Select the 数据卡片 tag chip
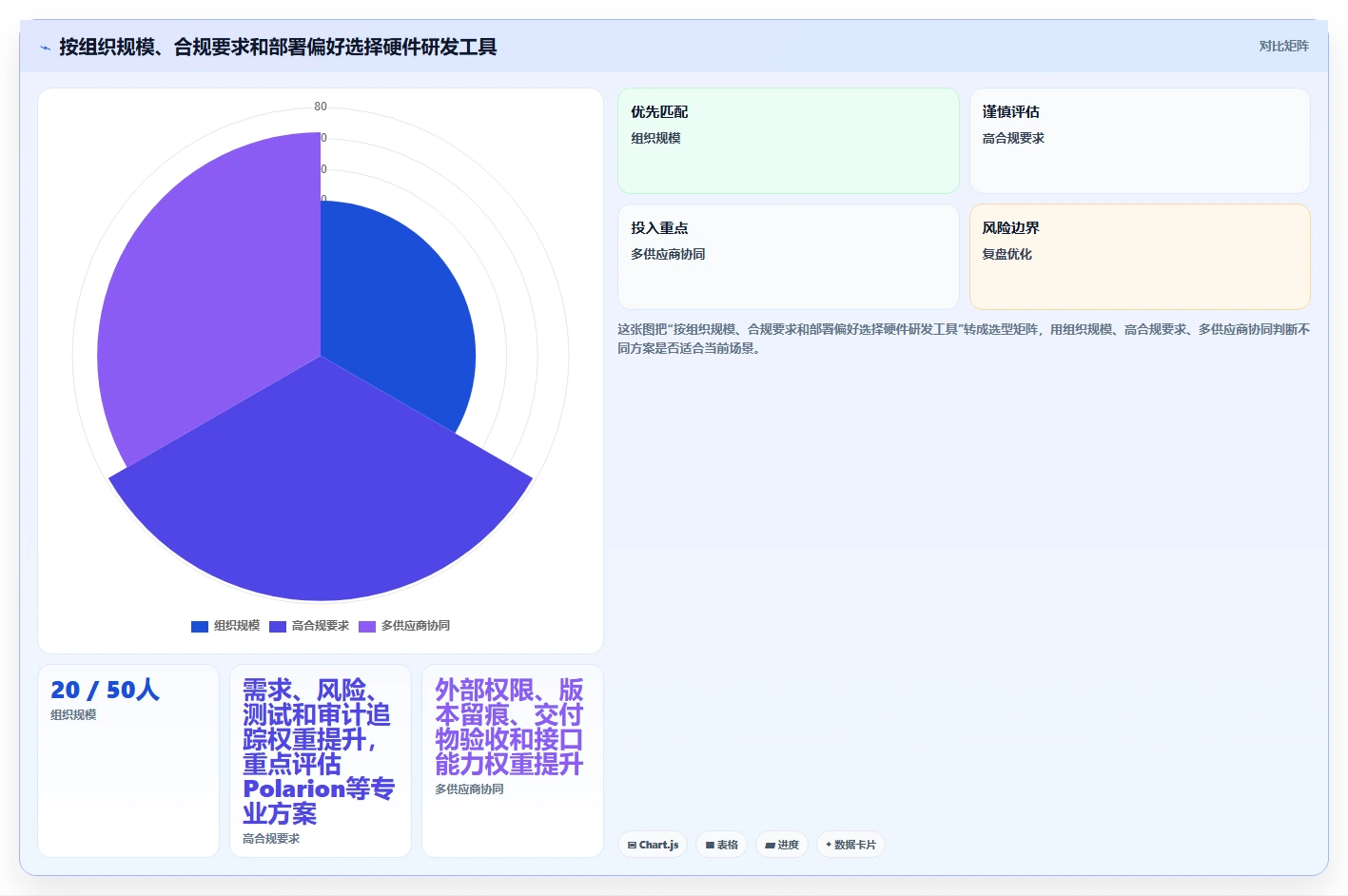The height and width of the screenshot is (896, 1348). pos(850,845)
